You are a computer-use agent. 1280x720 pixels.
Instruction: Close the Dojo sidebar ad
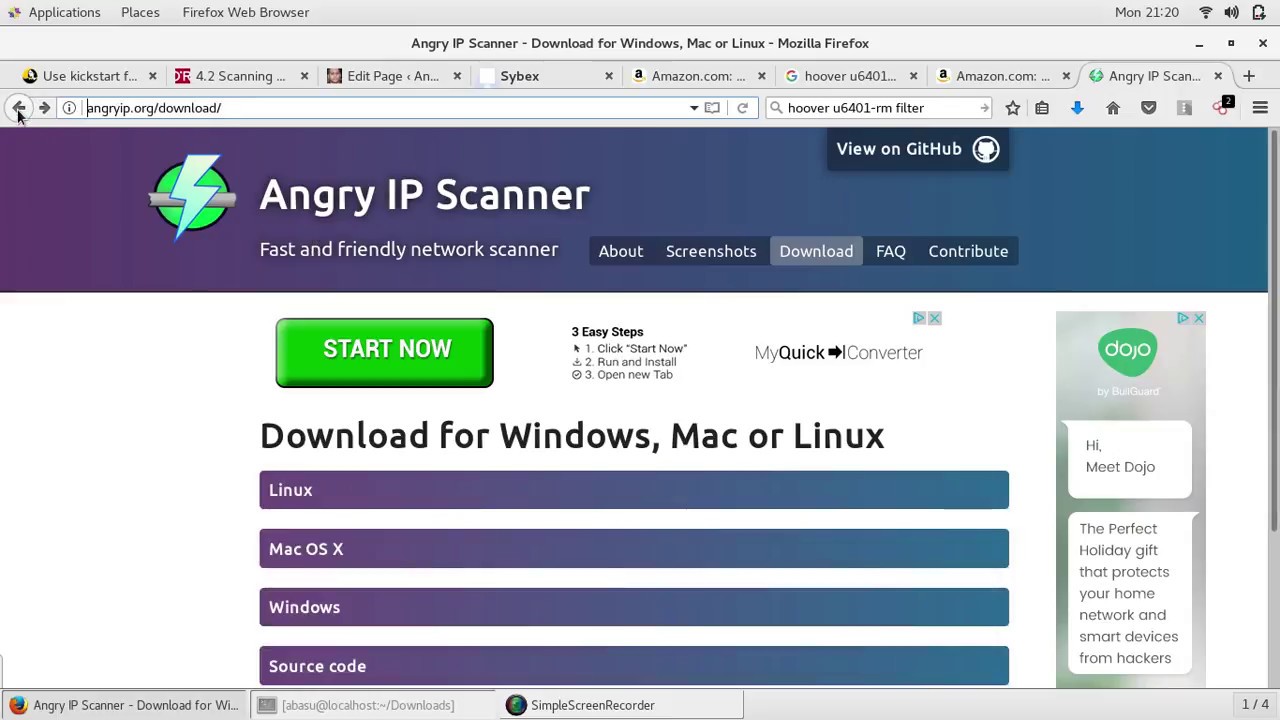point(1198,318)
